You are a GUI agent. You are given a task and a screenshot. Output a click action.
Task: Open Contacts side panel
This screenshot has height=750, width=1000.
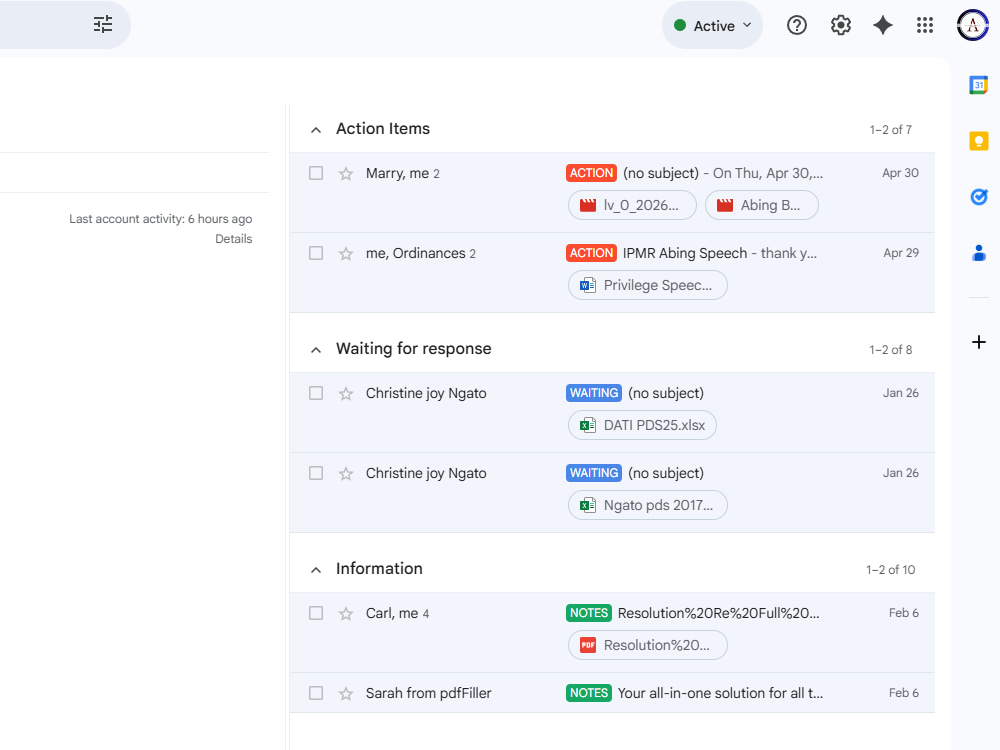click(x=978, y=253)
